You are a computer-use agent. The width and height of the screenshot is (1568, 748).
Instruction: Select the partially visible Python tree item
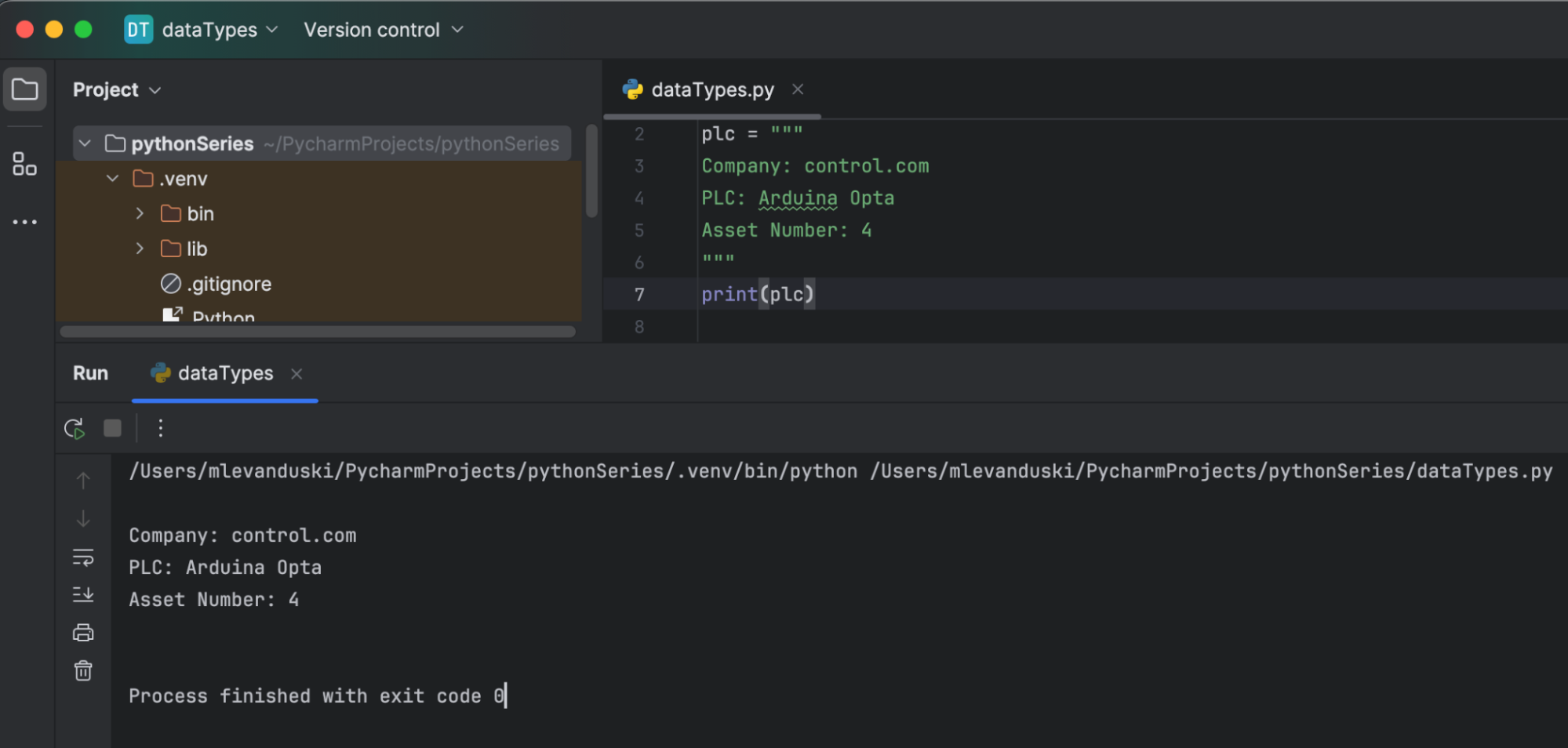[x=224, y=315]
